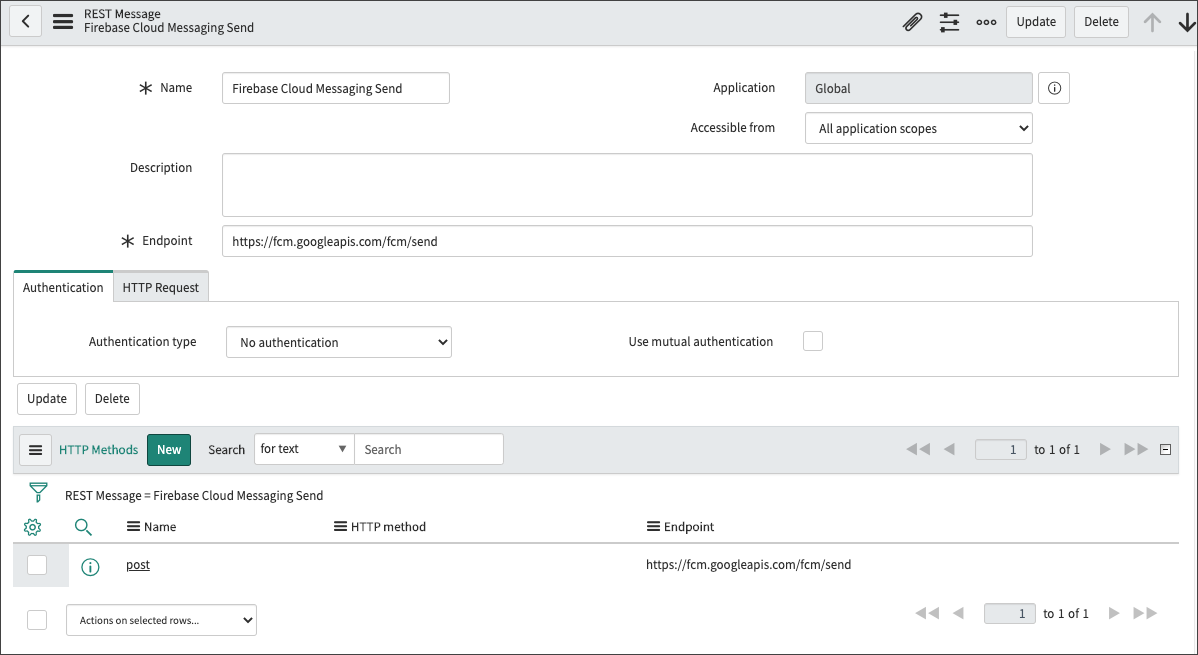Go to first page in top pagination
This screenshot has height=655, width=1198.
tap(918, 449)
